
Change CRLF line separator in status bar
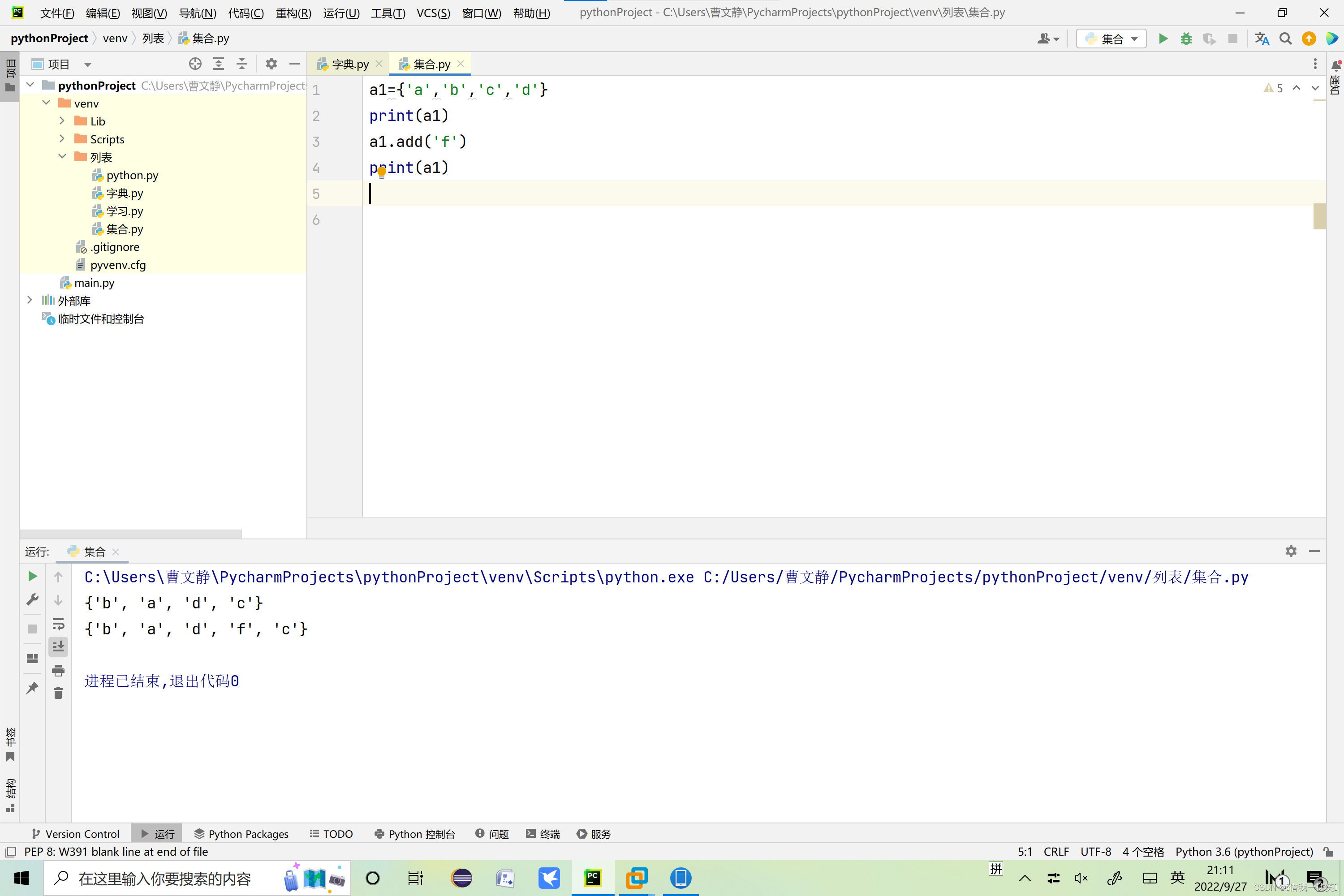1056,852
